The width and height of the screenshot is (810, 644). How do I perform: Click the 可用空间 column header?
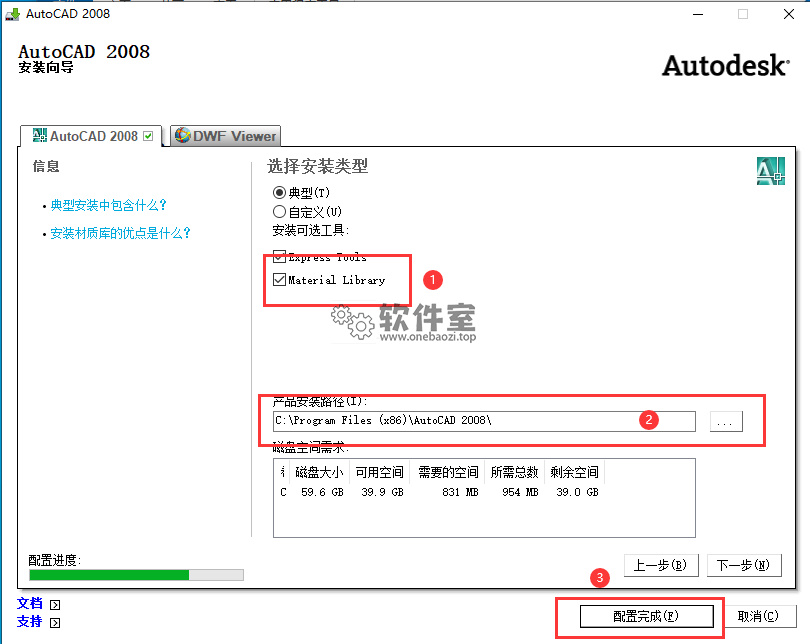[380, 472]
